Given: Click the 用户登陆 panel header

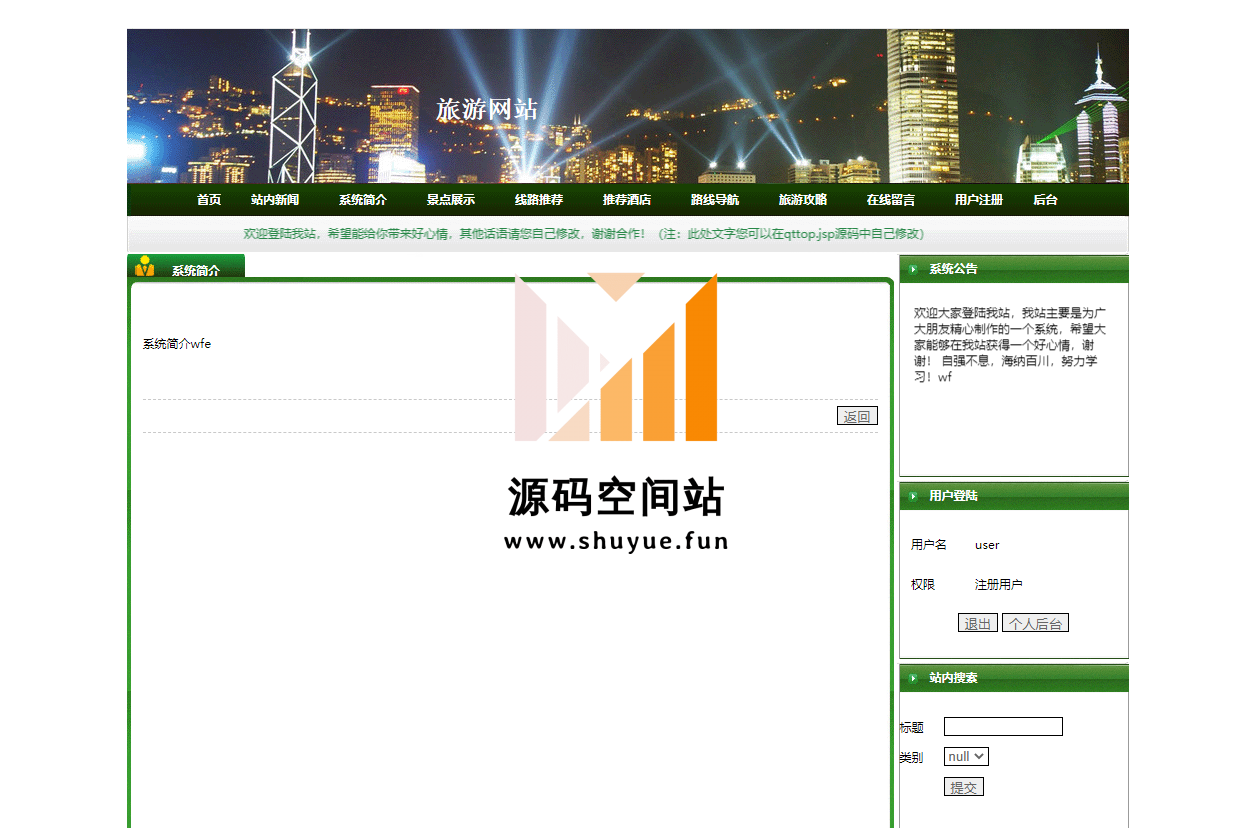Looking at the screenshot, I should (1014, 496).
